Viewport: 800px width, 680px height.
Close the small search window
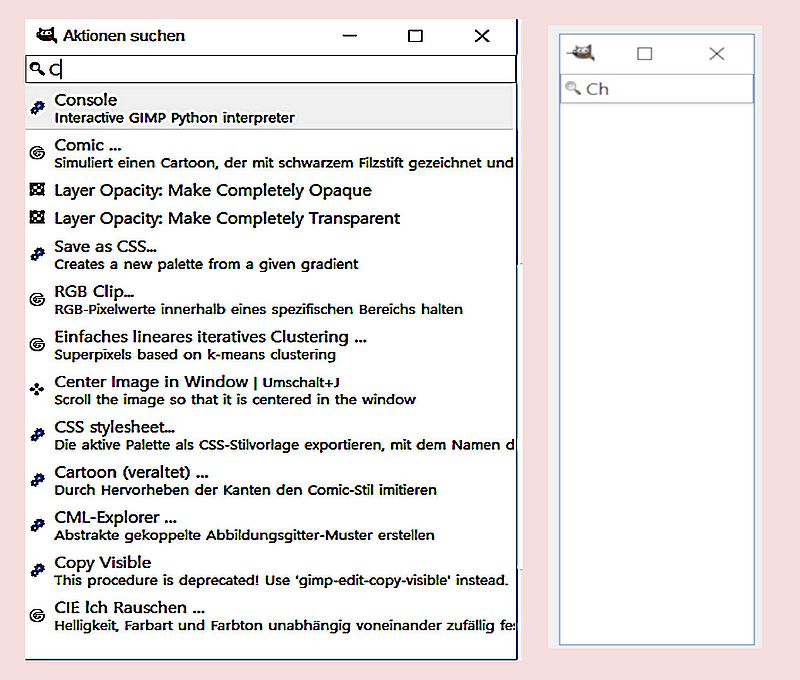pyautogui.click(x=716, y=54)
